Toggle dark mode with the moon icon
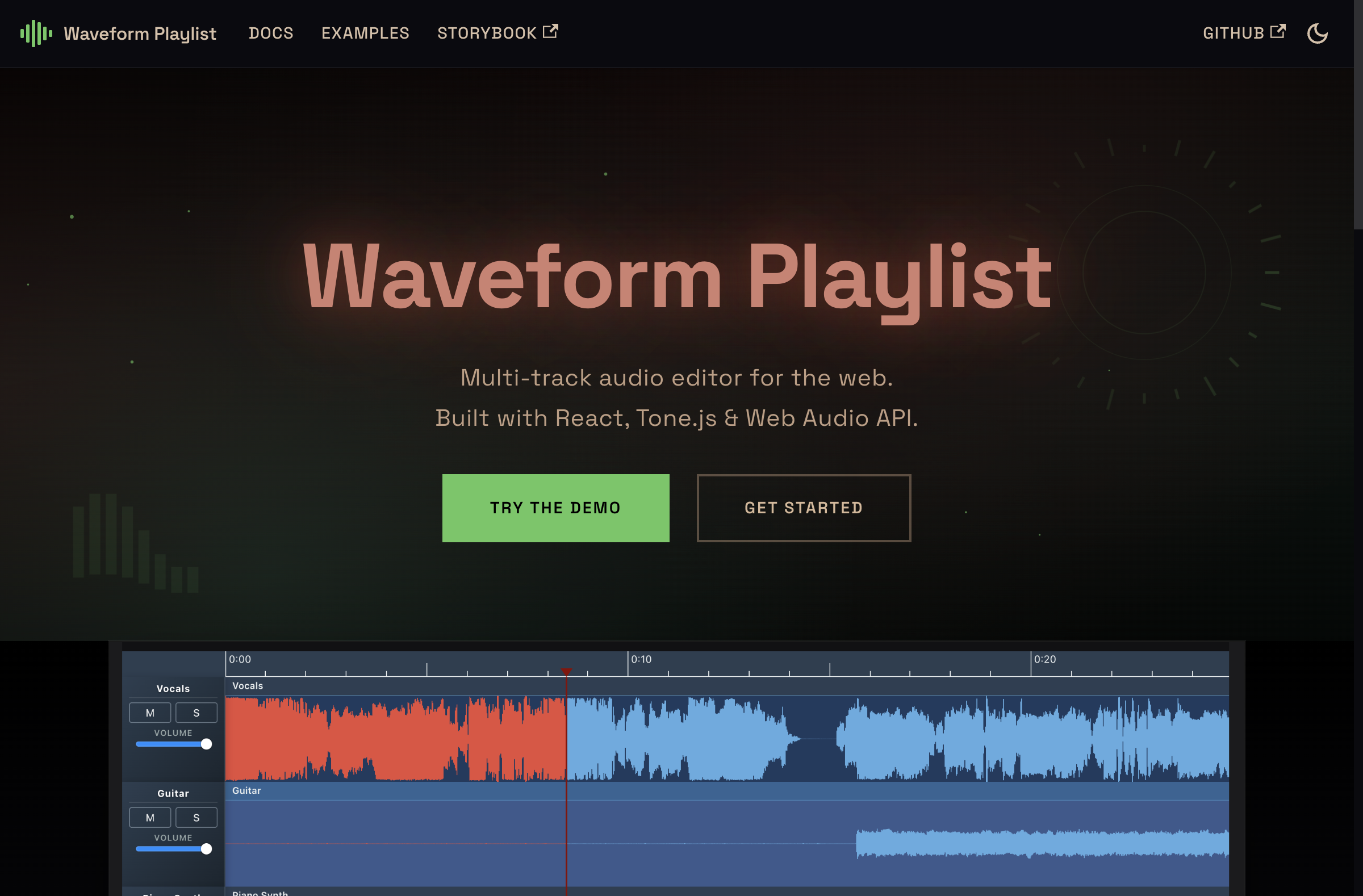The height and width of the screenshot is (896, 1363). (x=1317, y=33)
